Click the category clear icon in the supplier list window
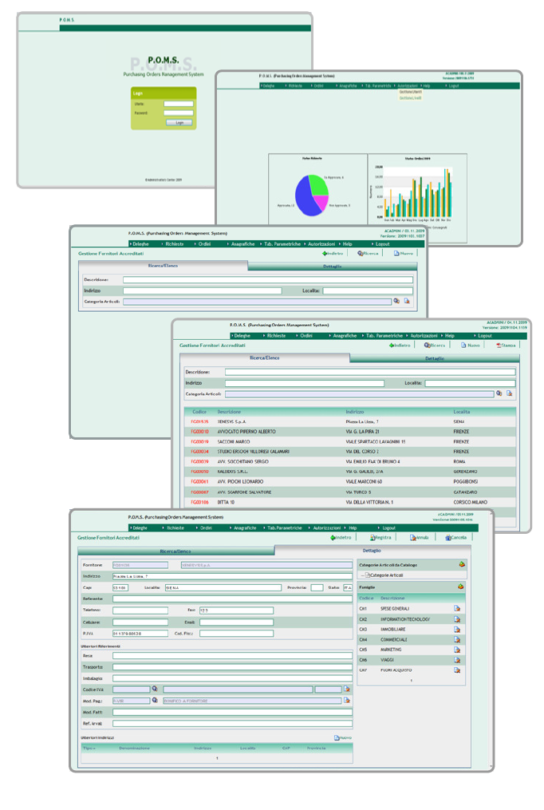Screen dimensions: 544x810 tap(509, 393)
